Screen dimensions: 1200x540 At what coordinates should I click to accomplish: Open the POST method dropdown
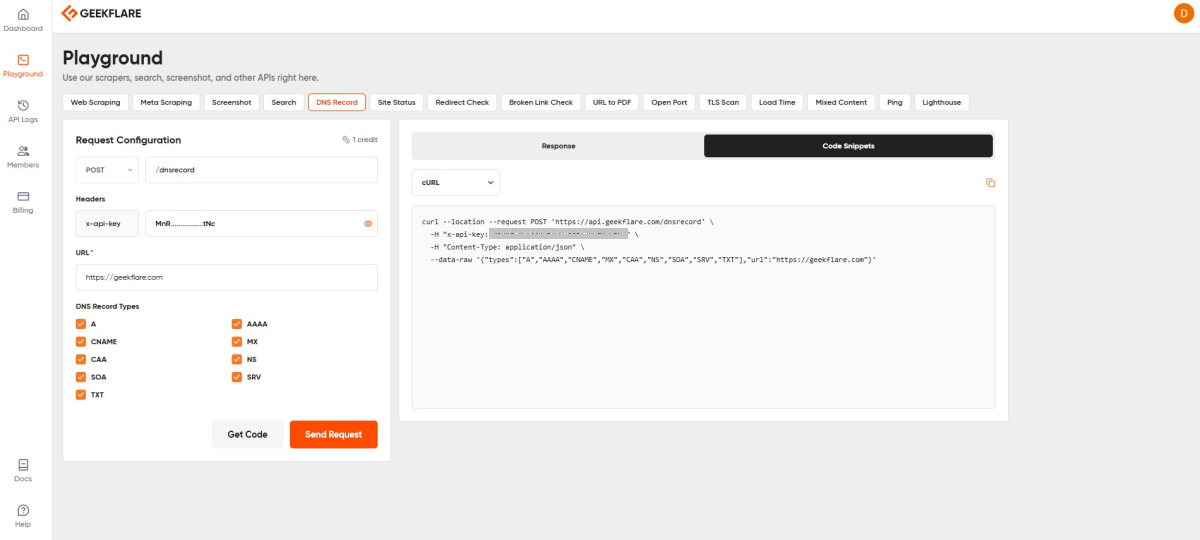pyautogui.click(x=107, y=170)
